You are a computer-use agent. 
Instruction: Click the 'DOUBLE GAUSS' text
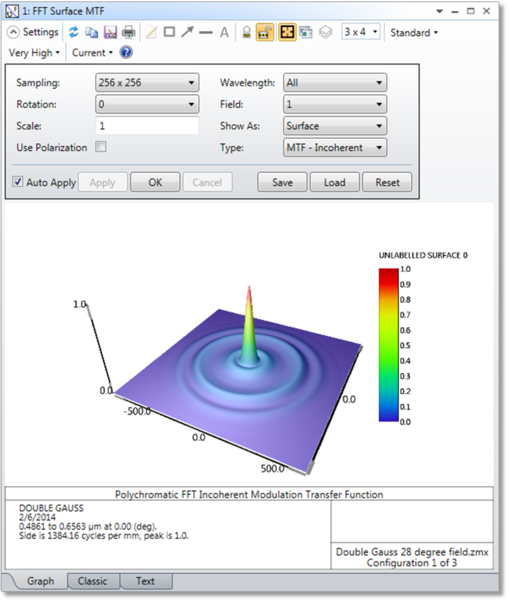(51, 508)
